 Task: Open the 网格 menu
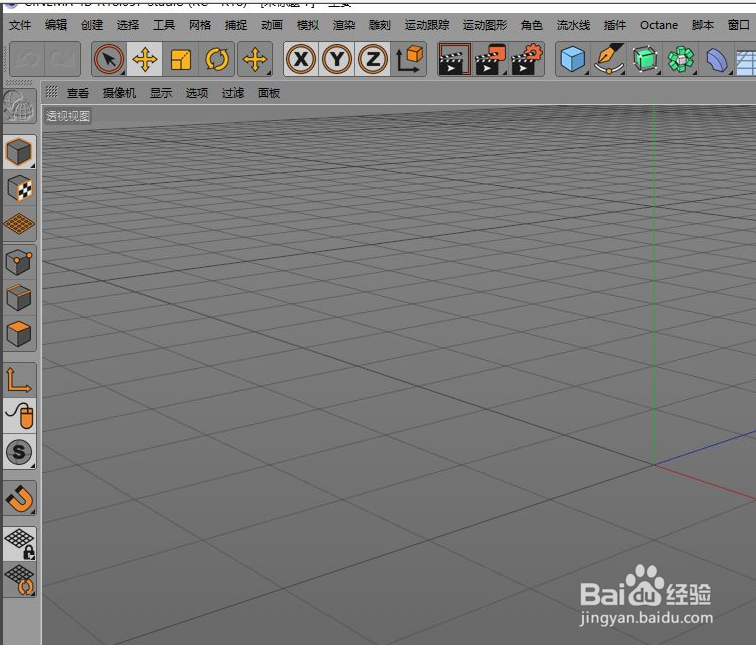tap(200, 25)
